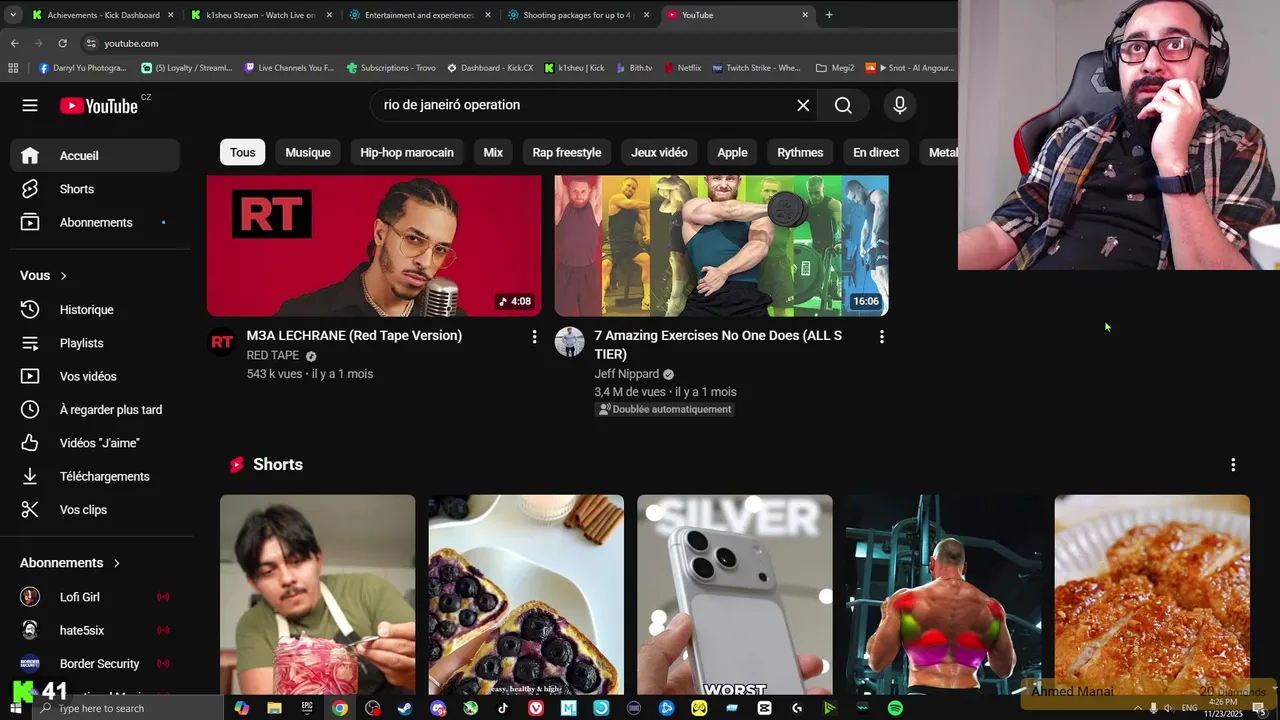
Task: Open À regarder plus tard list
Action: tap(95, 410)
